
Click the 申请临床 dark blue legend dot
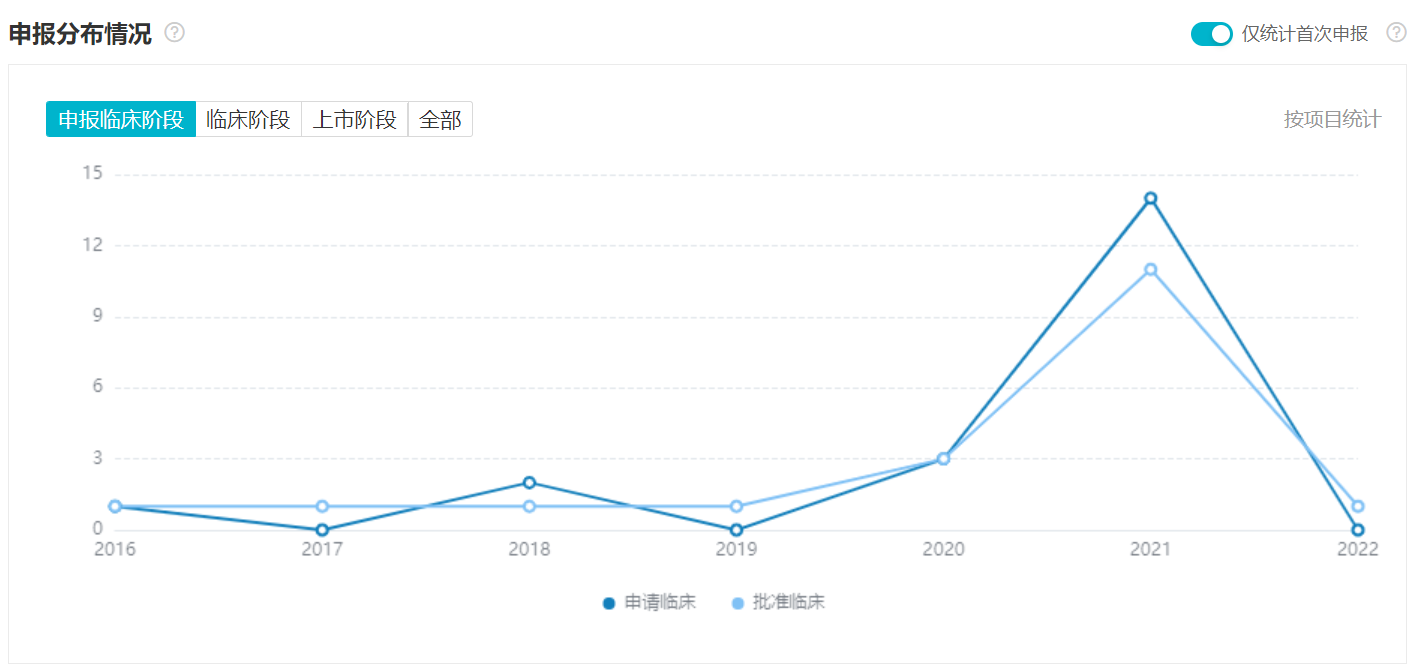point(609,603)
